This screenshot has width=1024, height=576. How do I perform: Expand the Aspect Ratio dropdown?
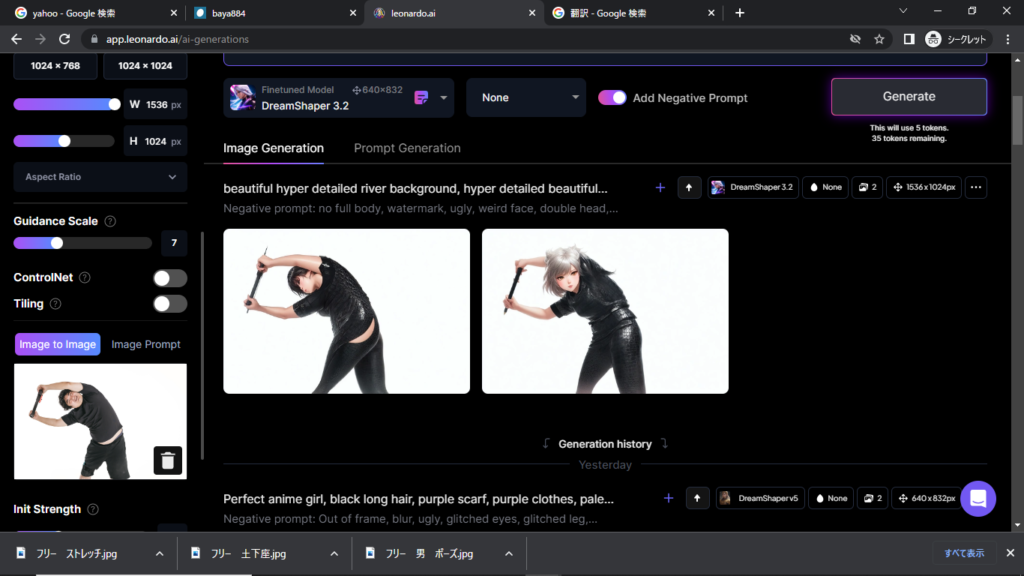click(x=100, y=177)
